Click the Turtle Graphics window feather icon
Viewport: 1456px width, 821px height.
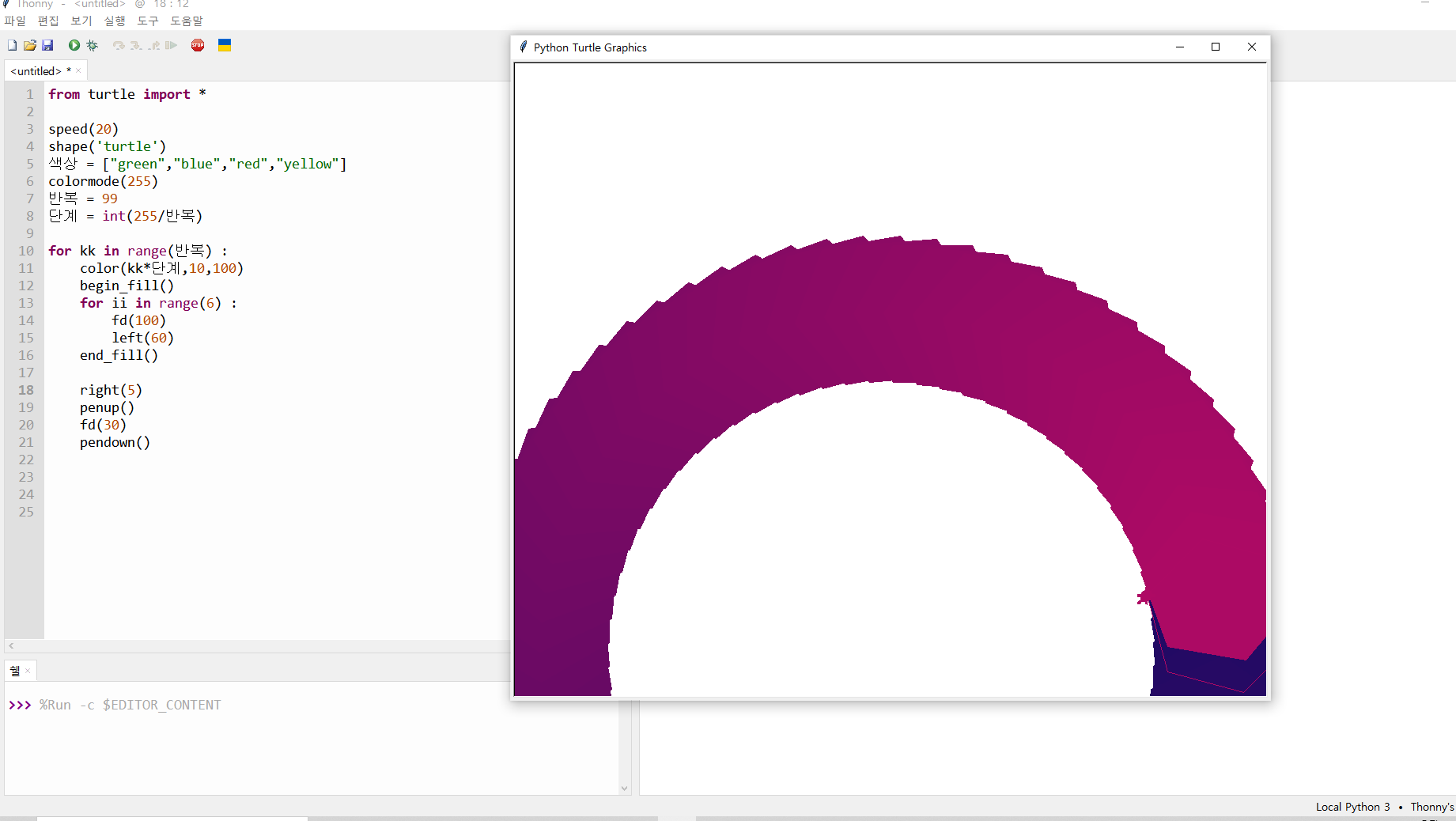tap(524, 47)
